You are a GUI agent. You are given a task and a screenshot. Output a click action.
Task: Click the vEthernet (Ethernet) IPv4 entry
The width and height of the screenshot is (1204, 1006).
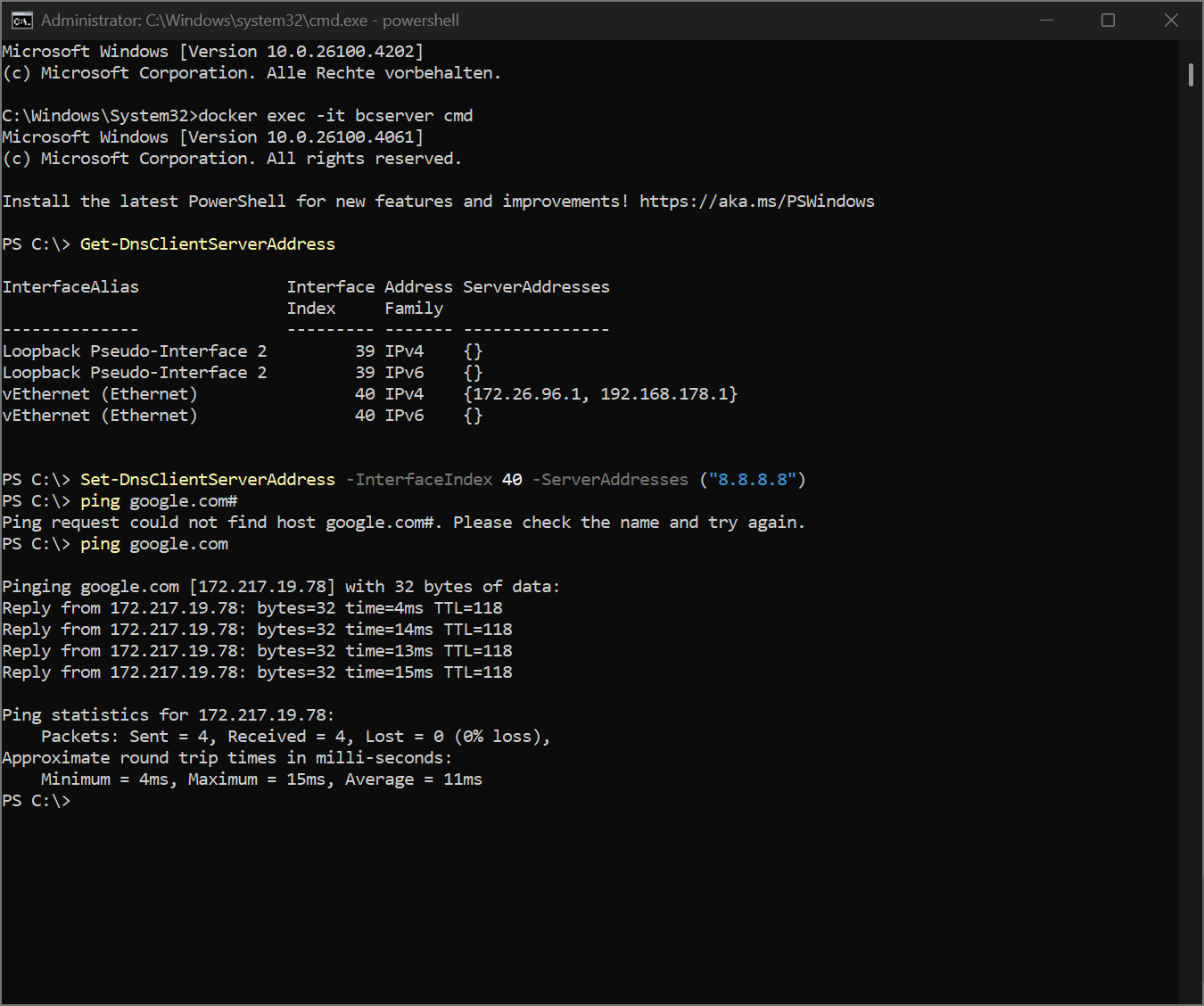tap(100, 393)
